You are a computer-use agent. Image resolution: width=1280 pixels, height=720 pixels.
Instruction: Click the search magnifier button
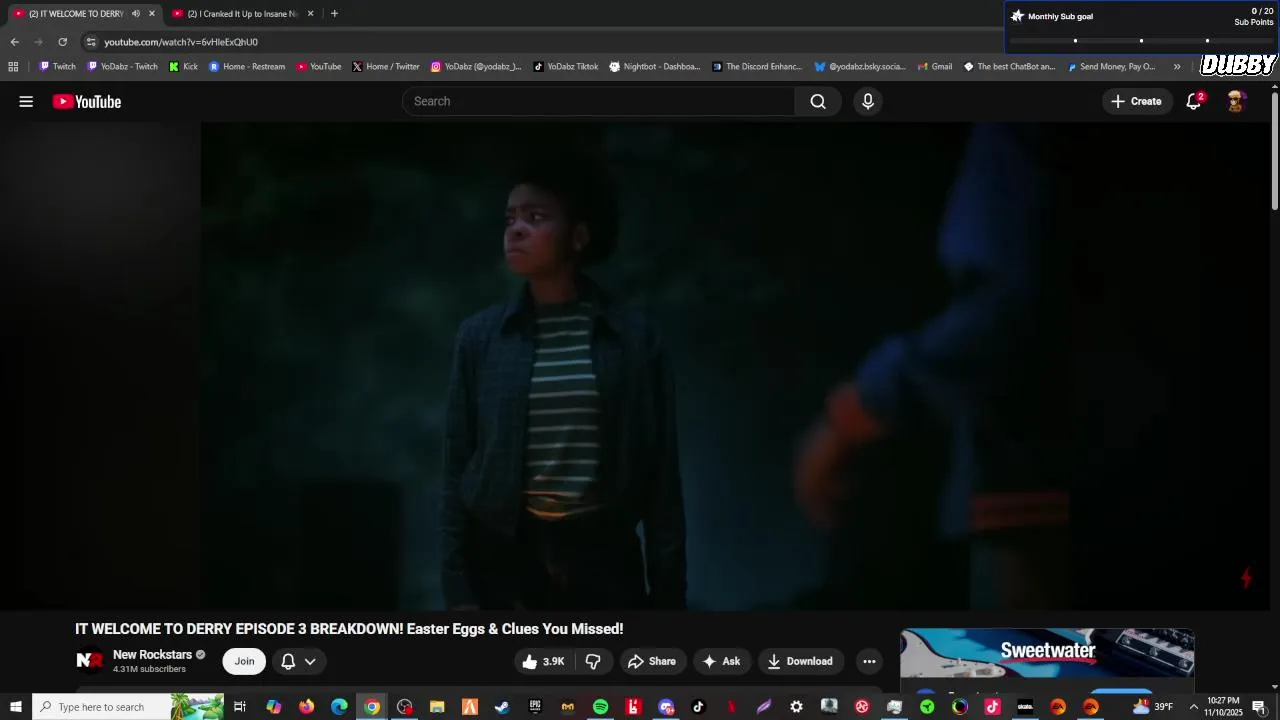(818, 101)
